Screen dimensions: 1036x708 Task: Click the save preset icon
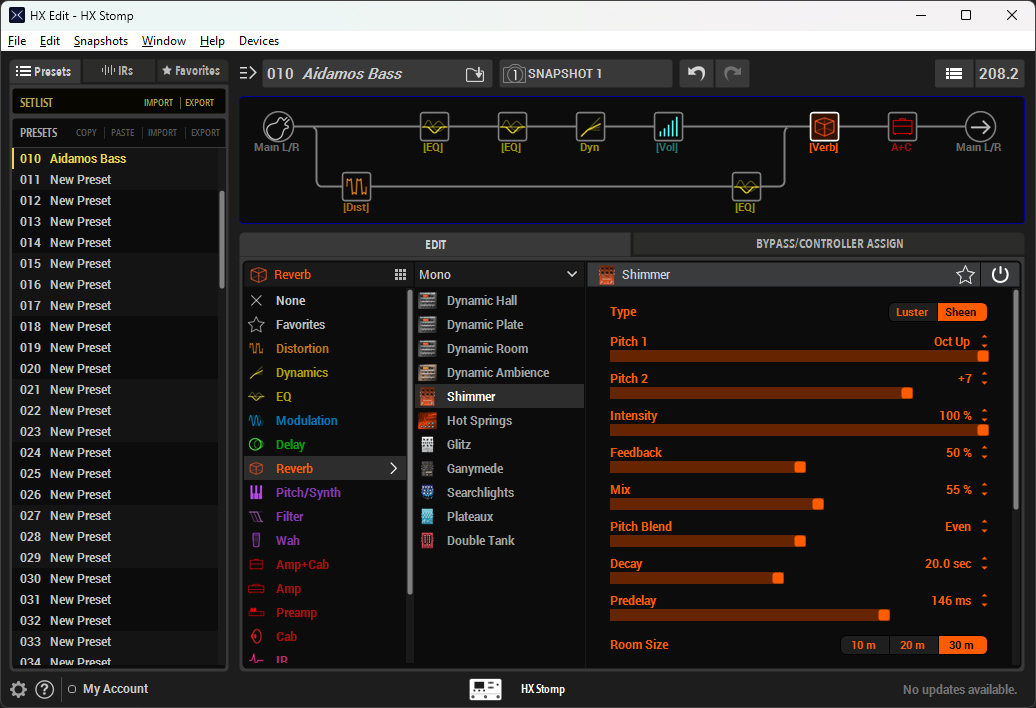[x=475, y=74]
